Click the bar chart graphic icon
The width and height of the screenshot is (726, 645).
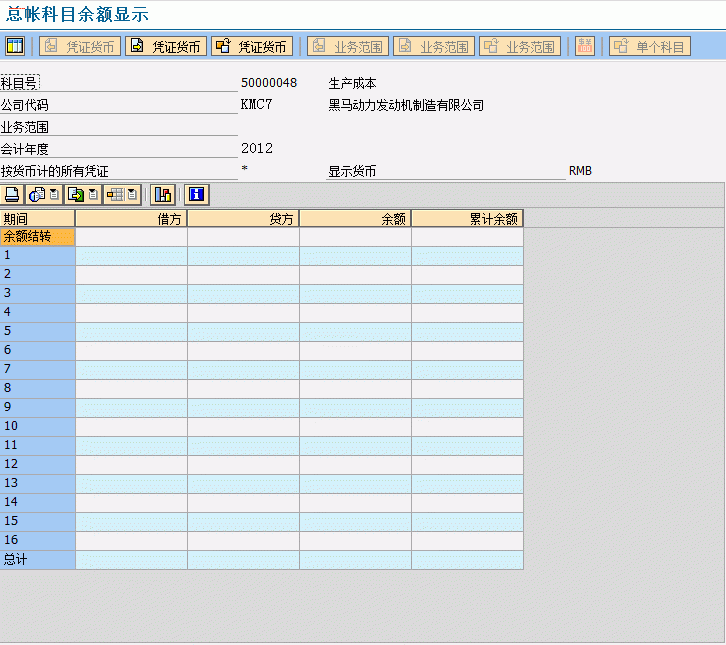click(163, 194)
